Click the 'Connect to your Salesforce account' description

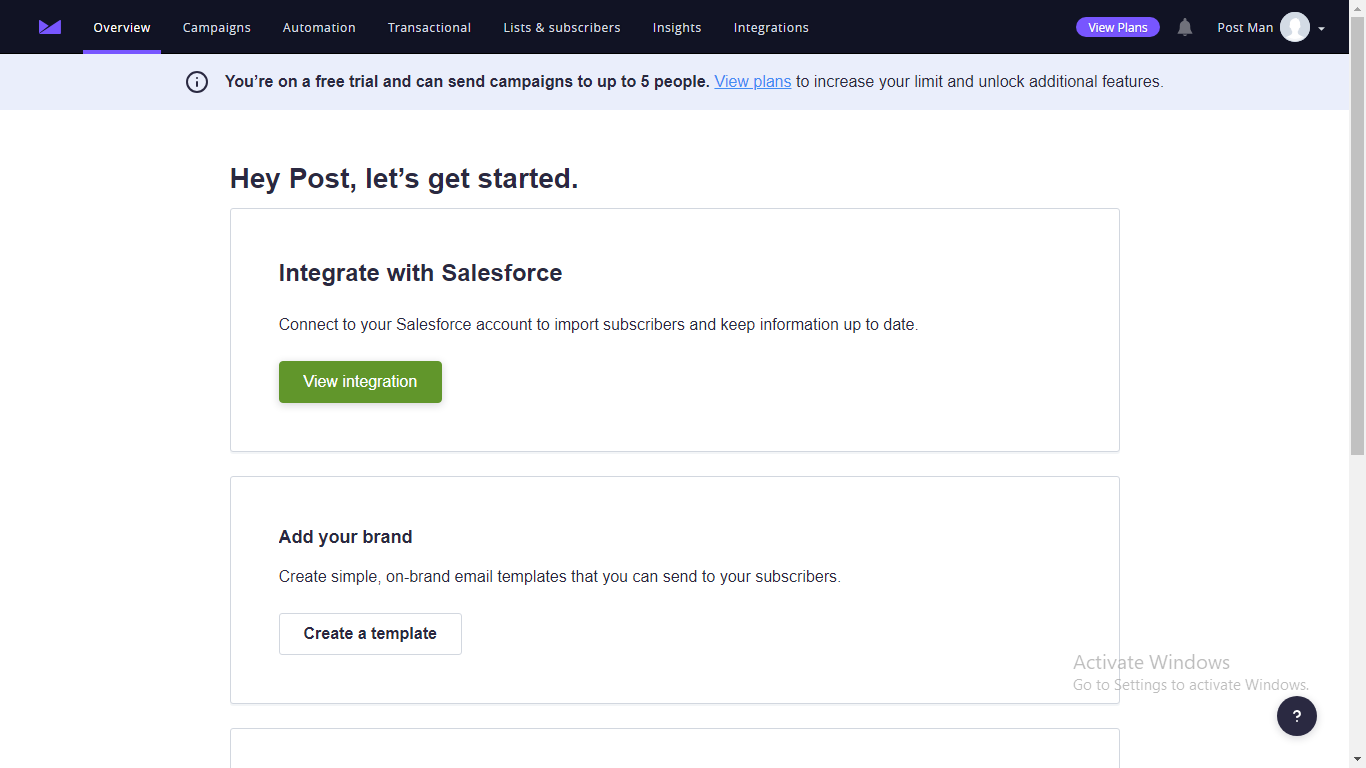598,325
